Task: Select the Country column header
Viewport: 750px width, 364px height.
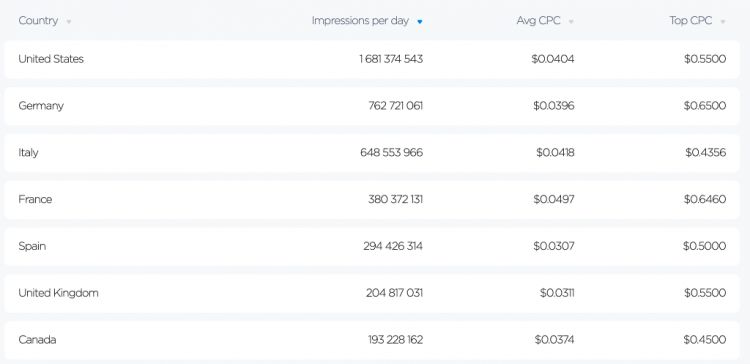Action: click(x=38, y=21)
